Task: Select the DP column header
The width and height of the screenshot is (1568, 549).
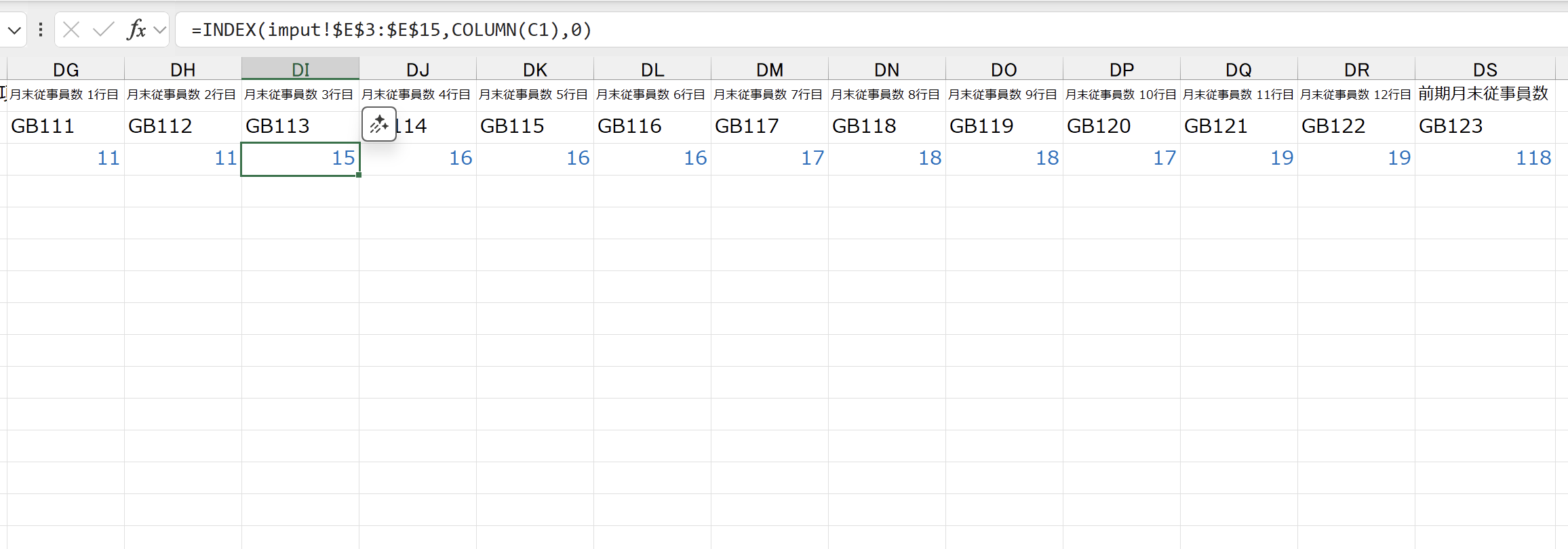Action: pyautogui.click(x=1122, y=69)
